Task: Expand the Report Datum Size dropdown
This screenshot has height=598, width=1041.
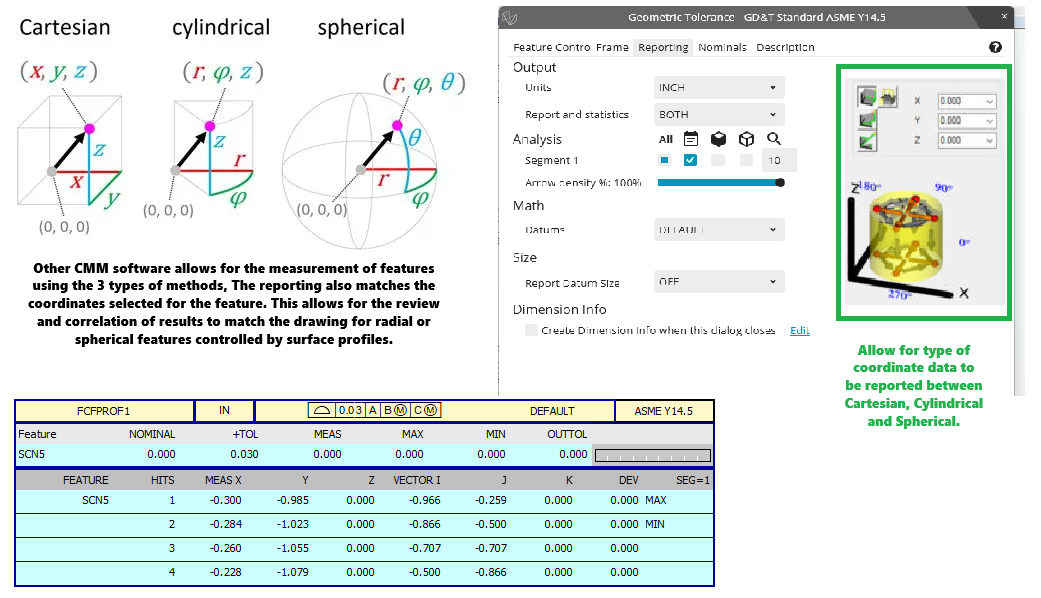Action: pos(718,282)
